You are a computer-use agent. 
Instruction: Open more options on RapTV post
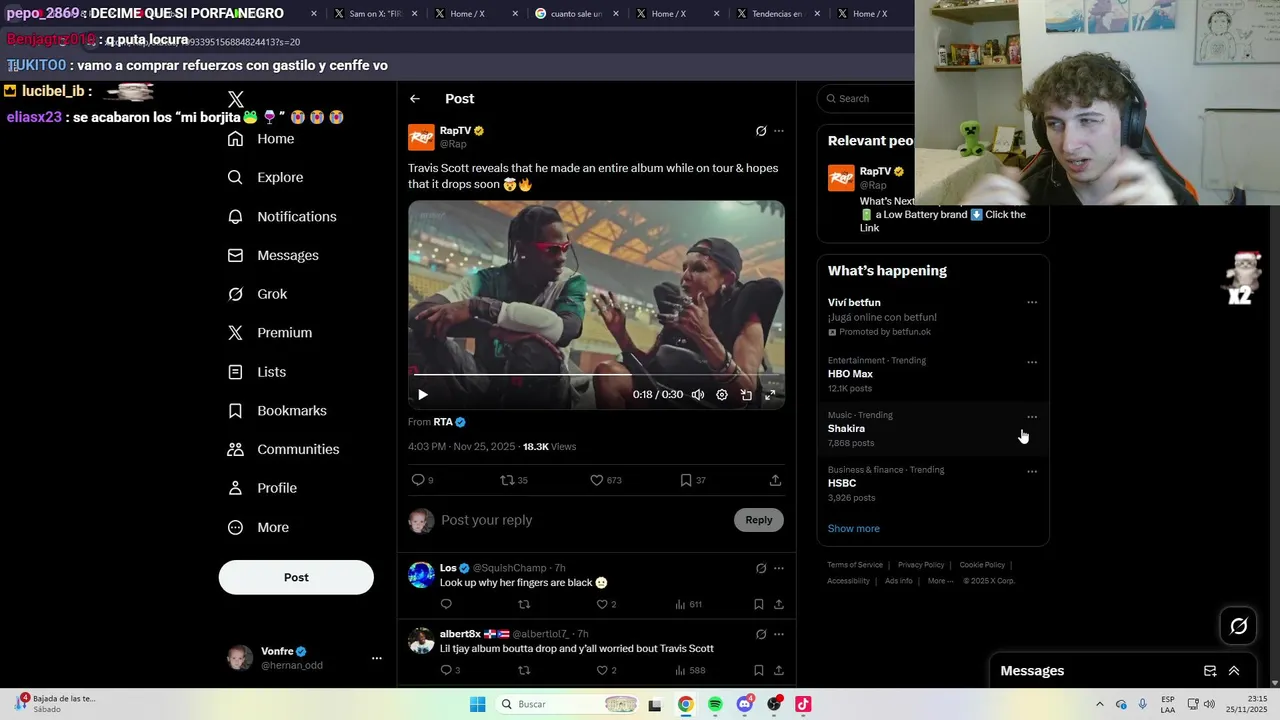(x=779, y=131)
